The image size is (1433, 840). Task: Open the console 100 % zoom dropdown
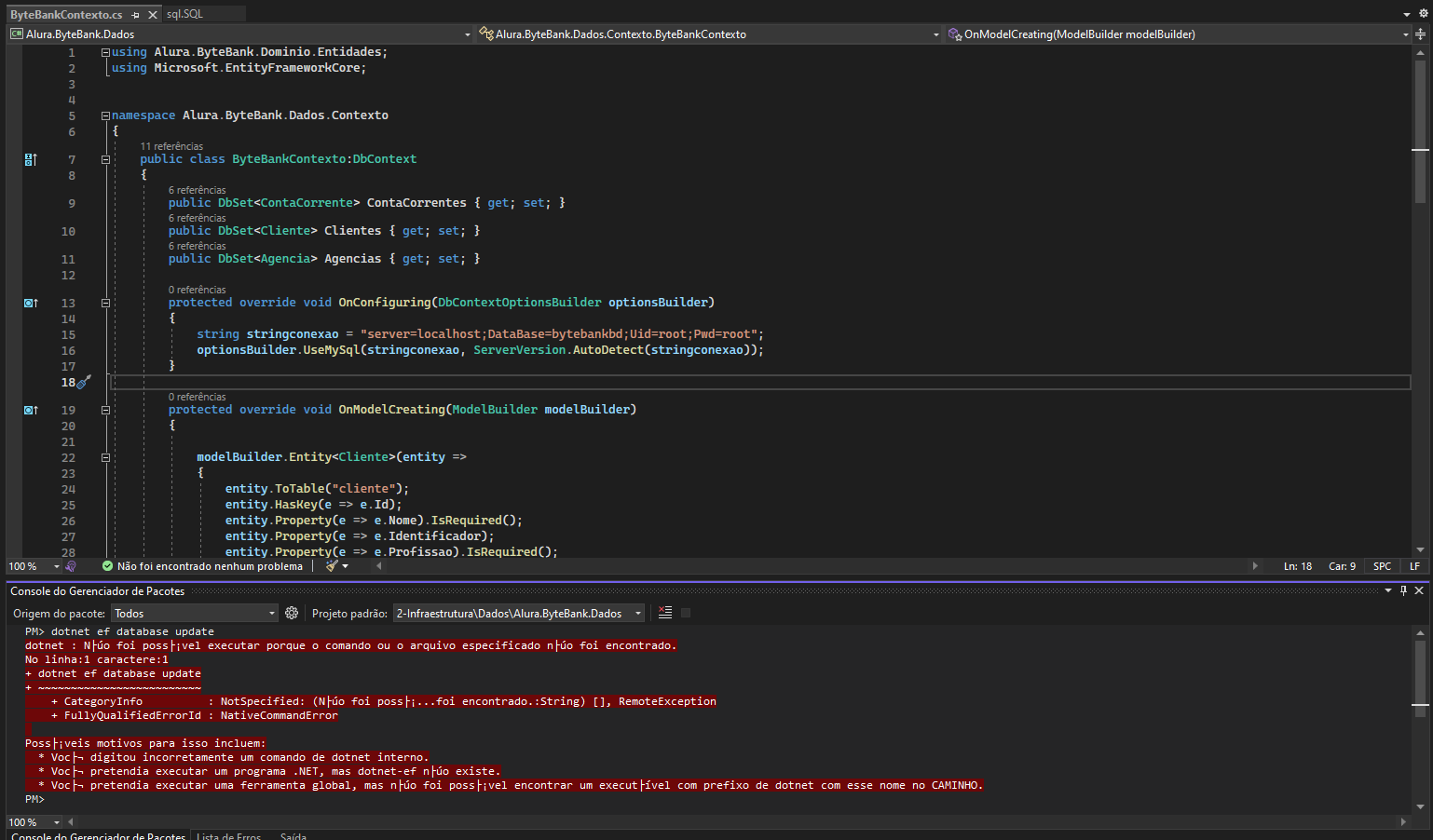pos(34,822)
